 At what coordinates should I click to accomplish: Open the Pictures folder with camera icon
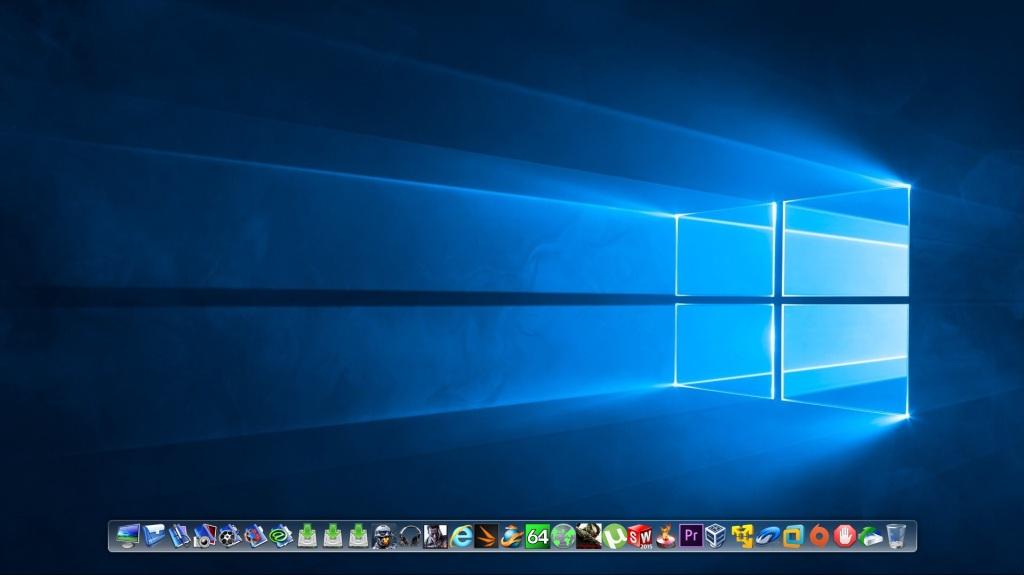[204, 536]
